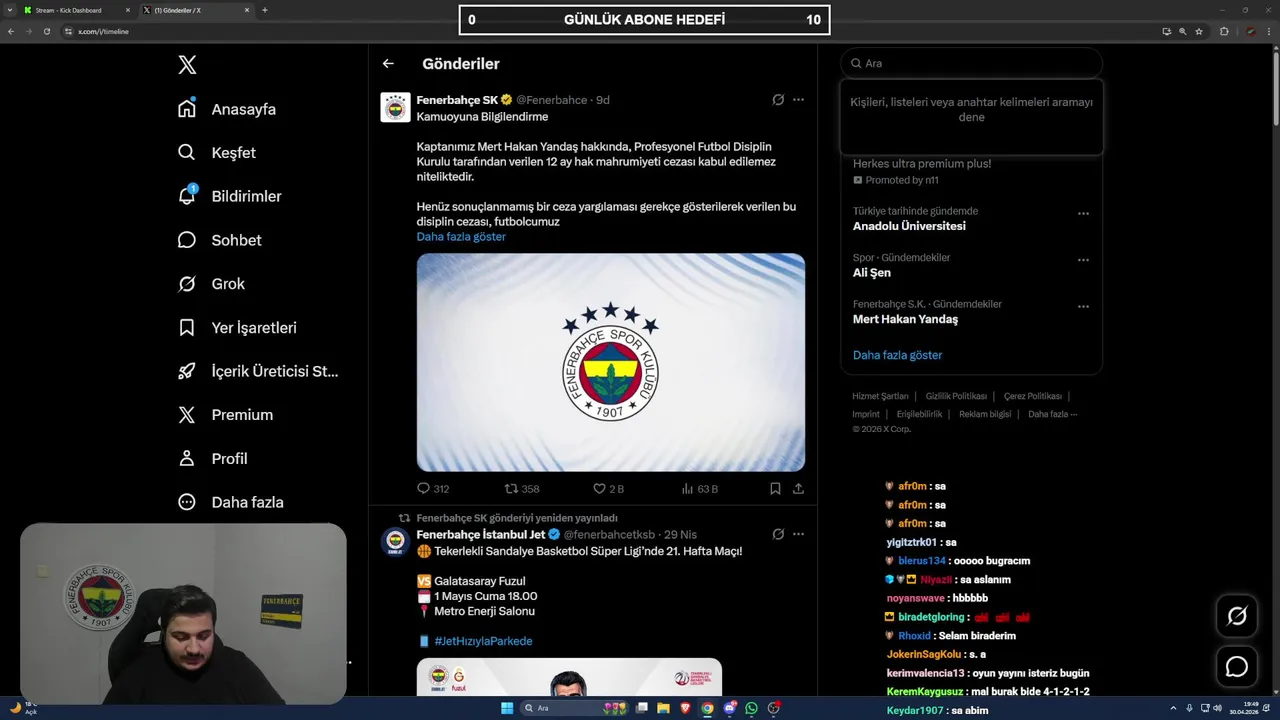
Task: Expand post with Daha fazla göster
Action: pyautogui.click(x=461, y=237)
